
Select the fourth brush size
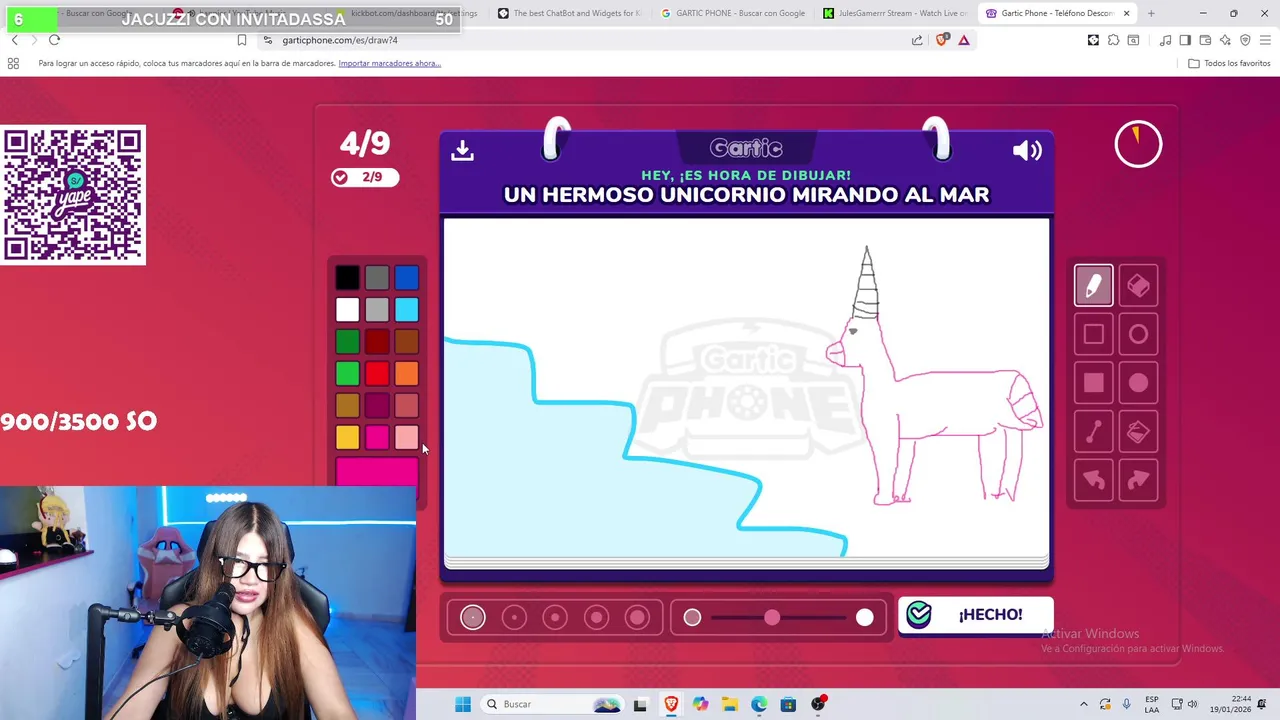point(596,618)
